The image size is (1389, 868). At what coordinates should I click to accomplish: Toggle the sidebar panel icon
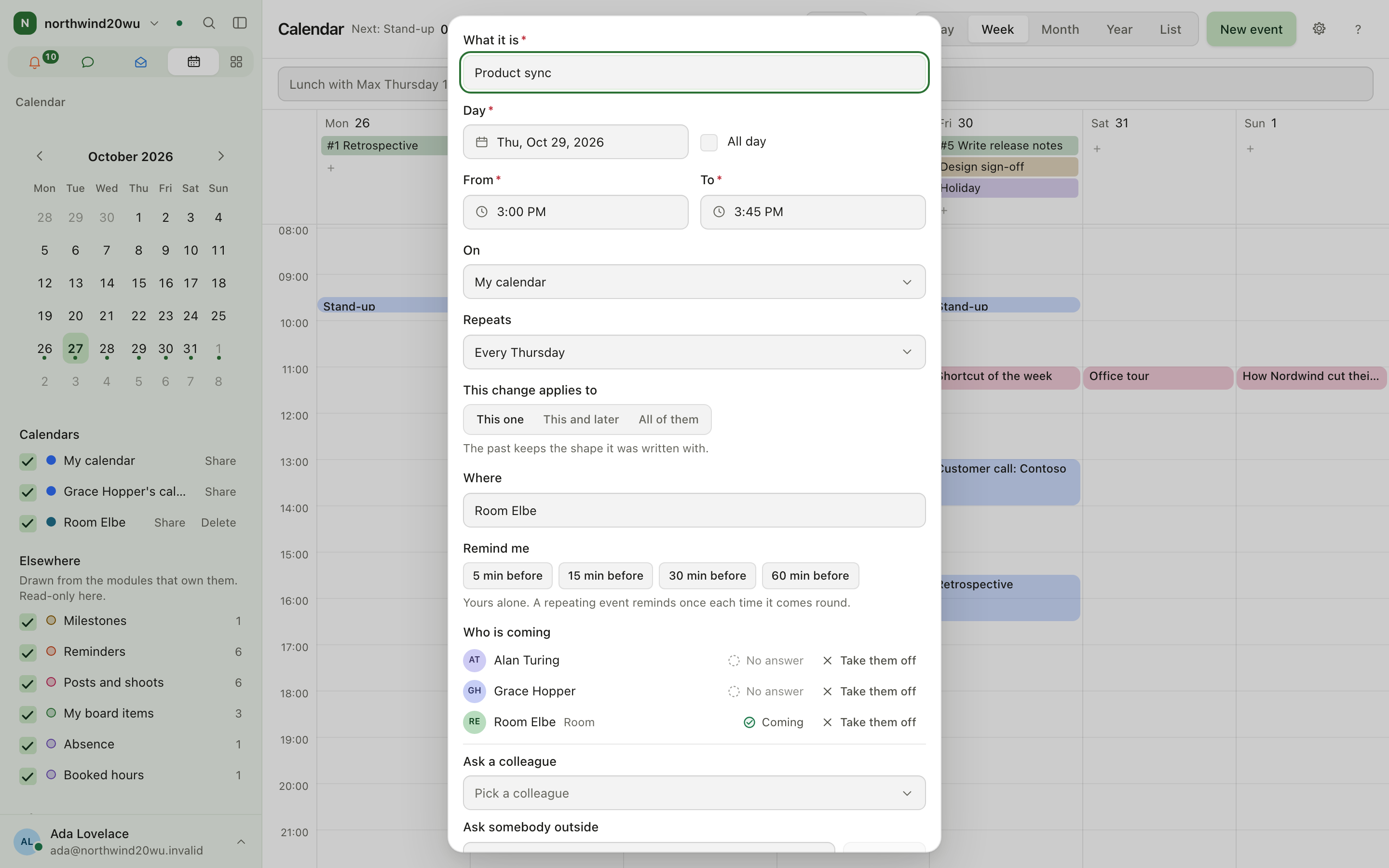point(239,23)
